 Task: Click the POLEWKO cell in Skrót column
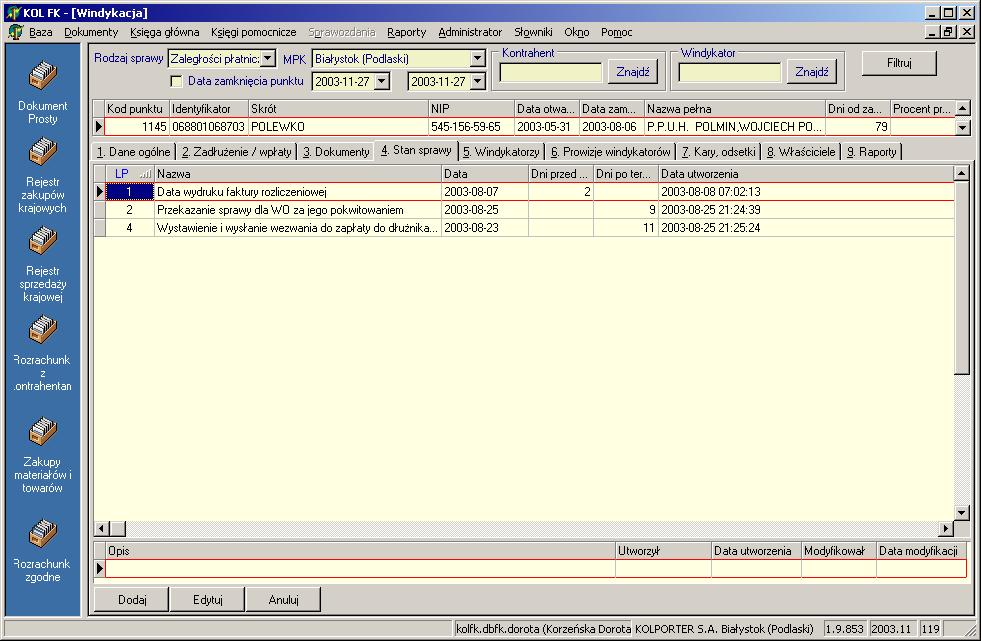pos(338,127)
